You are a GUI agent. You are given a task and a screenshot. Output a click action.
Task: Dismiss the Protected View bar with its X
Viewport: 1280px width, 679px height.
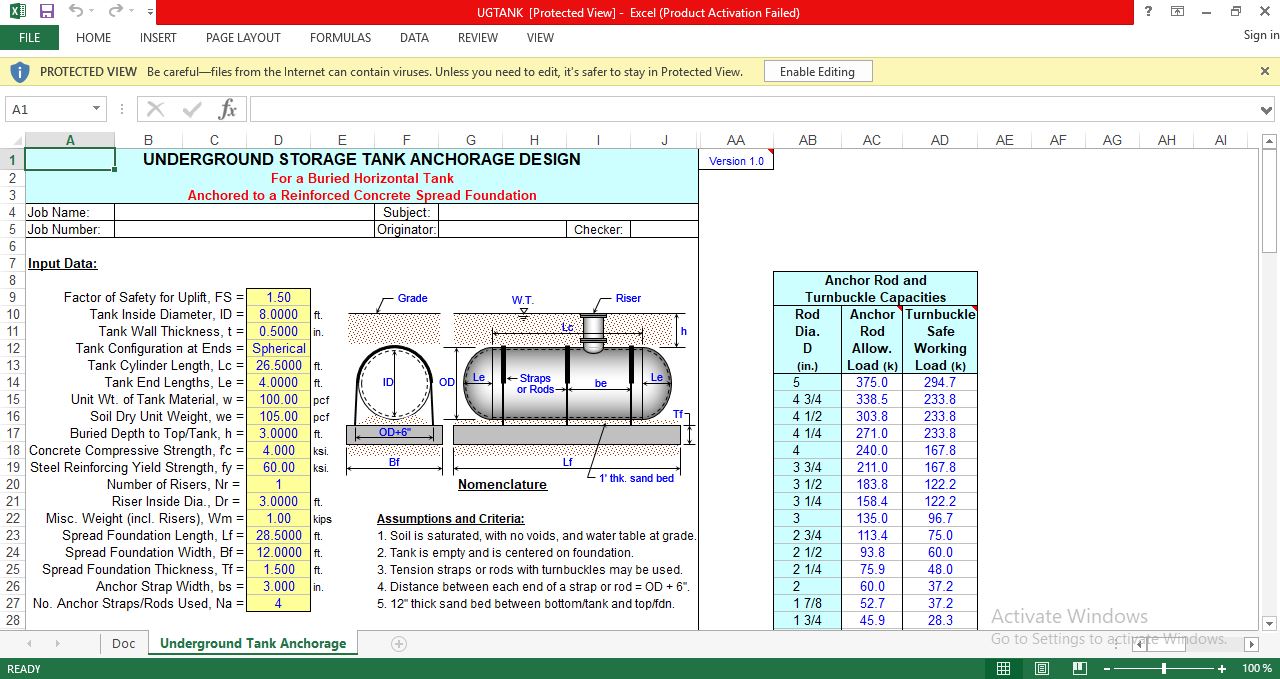[x=1264, y=71]
